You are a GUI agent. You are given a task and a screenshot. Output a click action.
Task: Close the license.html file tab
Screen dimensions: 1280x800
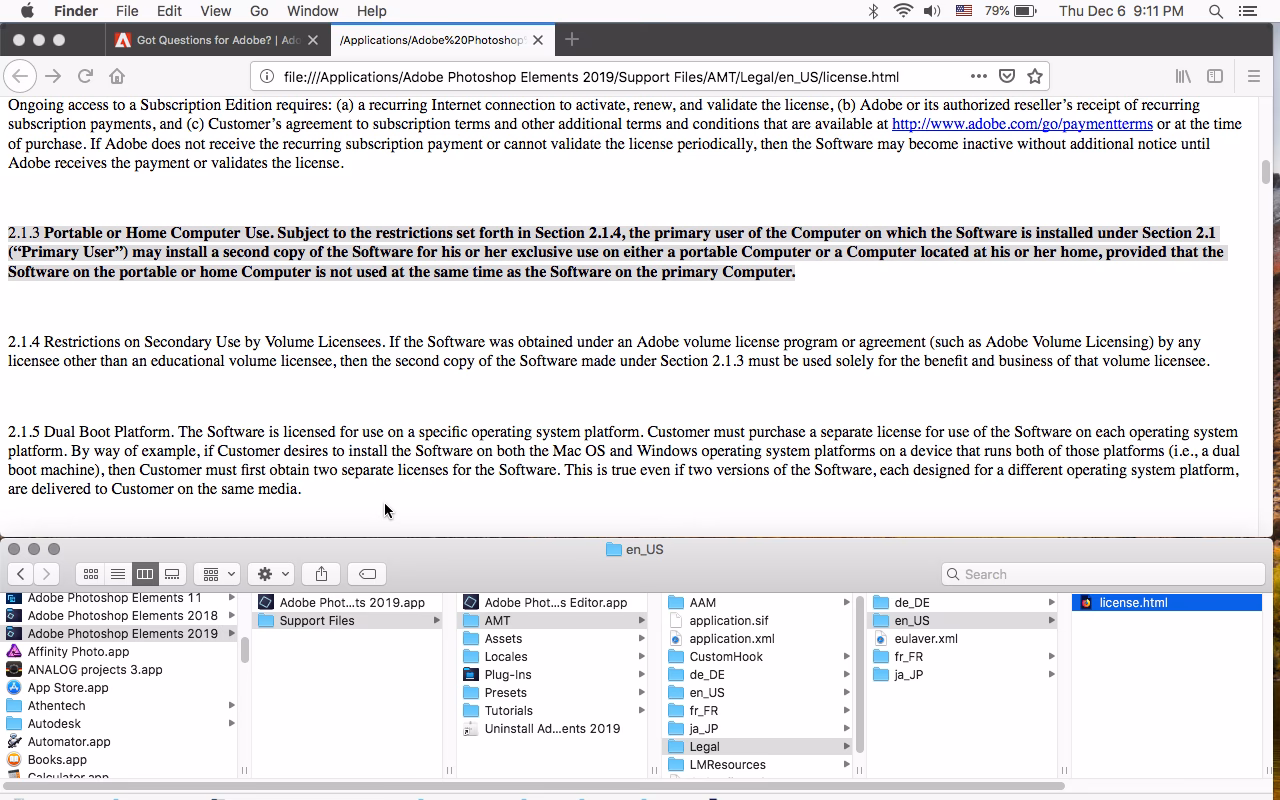pos(537,40)
